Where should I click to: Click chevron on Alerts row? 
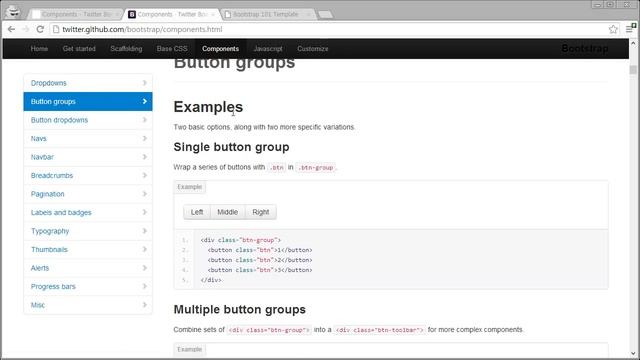click(x=144, y=268)
